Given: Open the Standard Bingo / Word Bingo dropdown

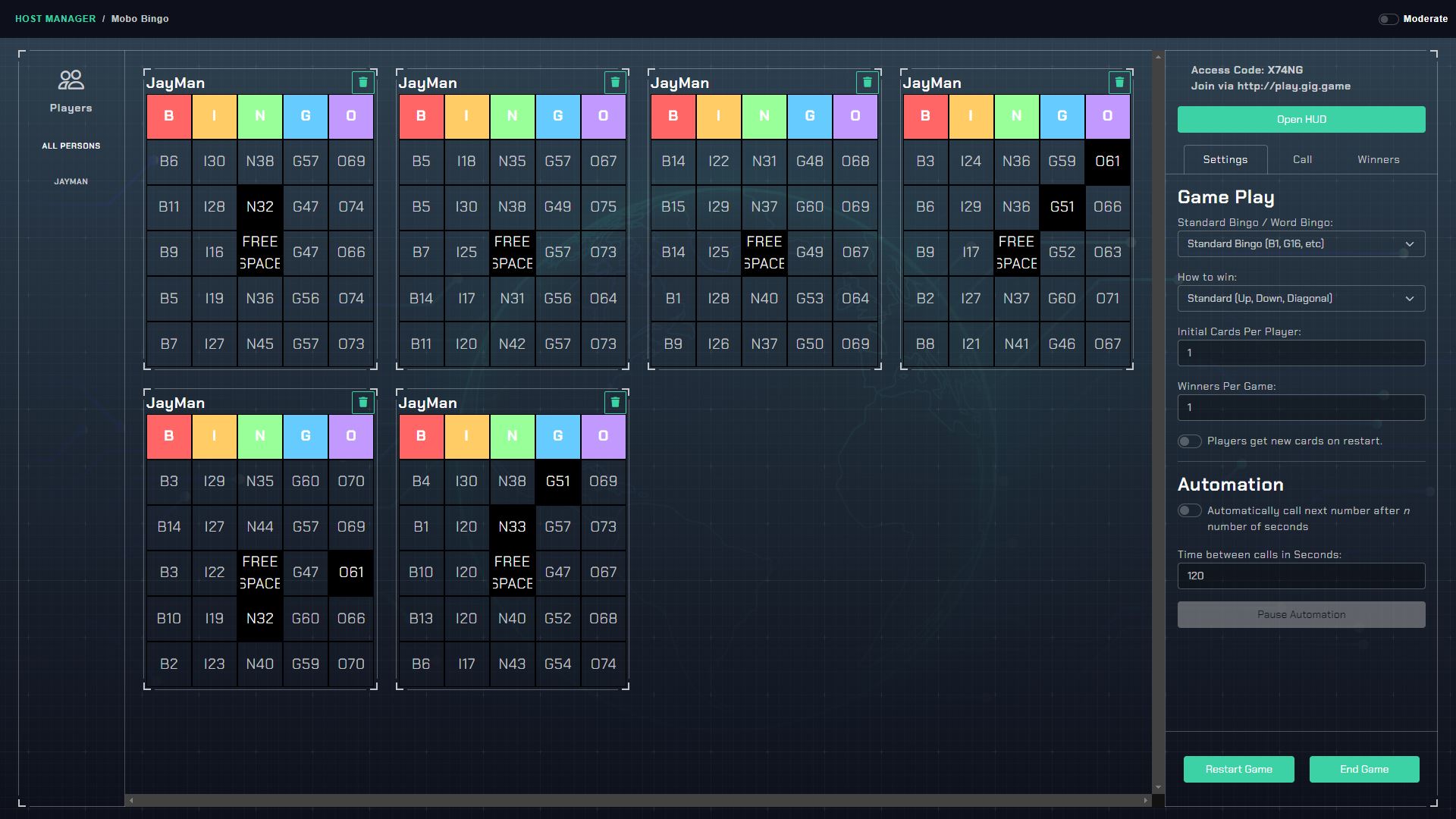Looking at the screenshot, I should tap(1301, 243).
